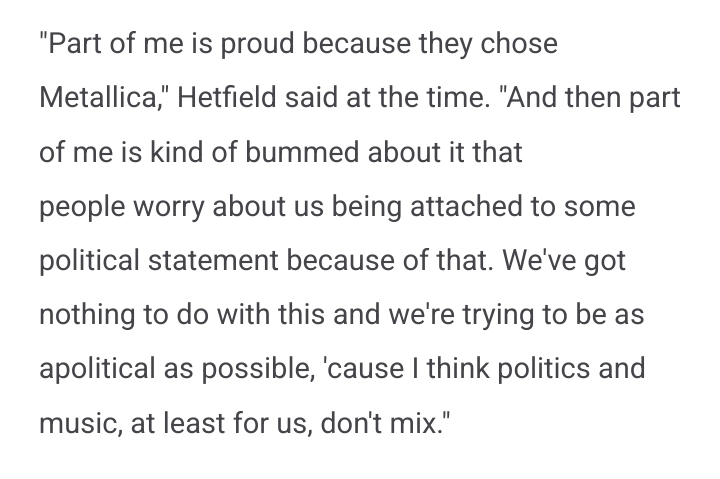Click the word "trying" in the sixth line
This screenshot has width=720, height=479.
coord(498,316)
